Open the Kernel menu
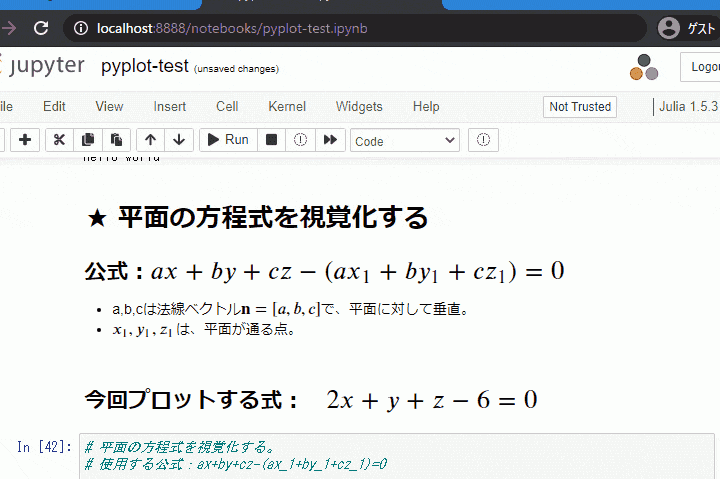Image resolution: width=720 pixels, height=479 pixels. point(287,107)
